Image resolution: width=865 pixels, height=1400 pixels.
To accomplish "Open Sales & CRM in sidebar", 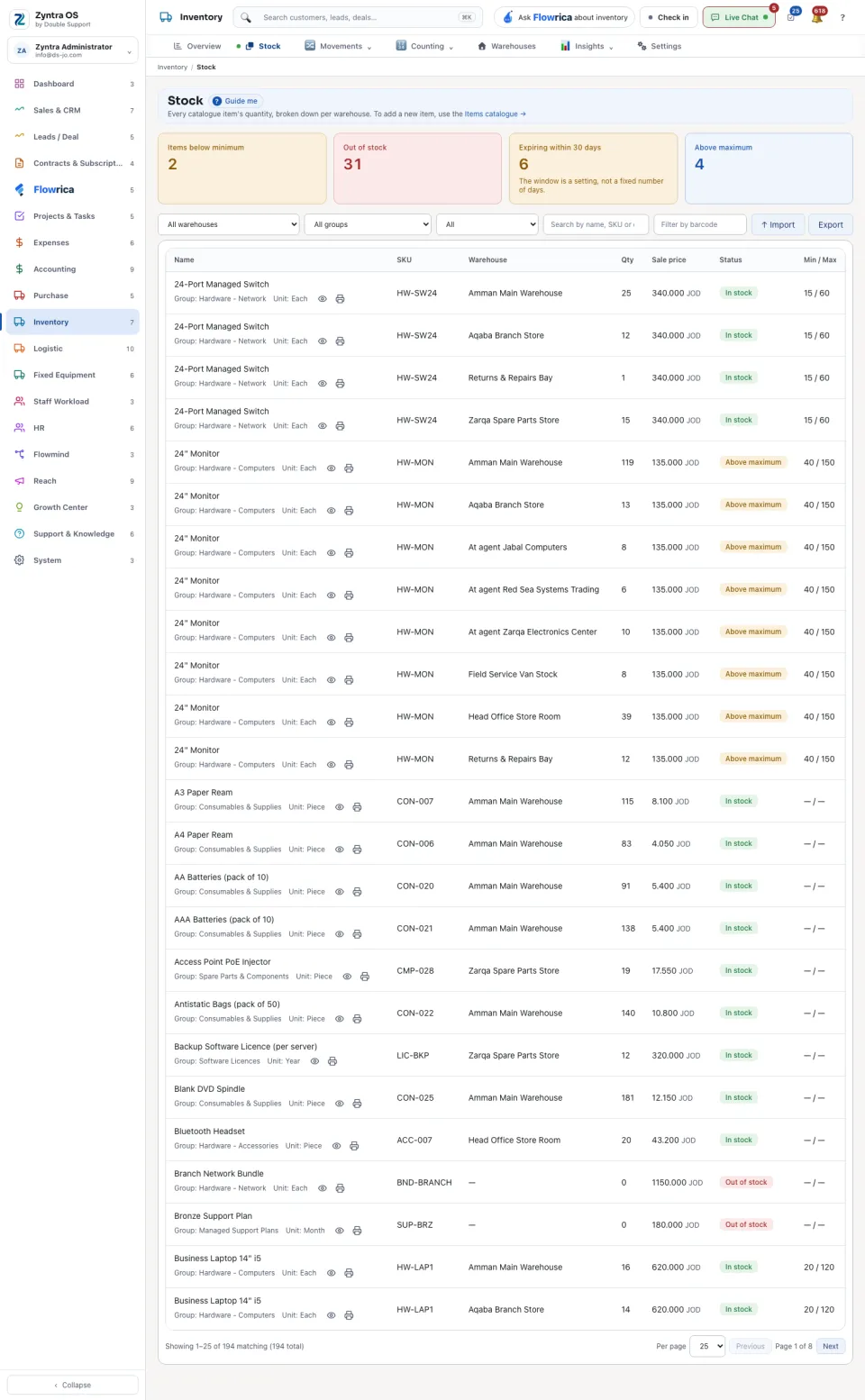I will pyautogui.click(x=73, y=110).
